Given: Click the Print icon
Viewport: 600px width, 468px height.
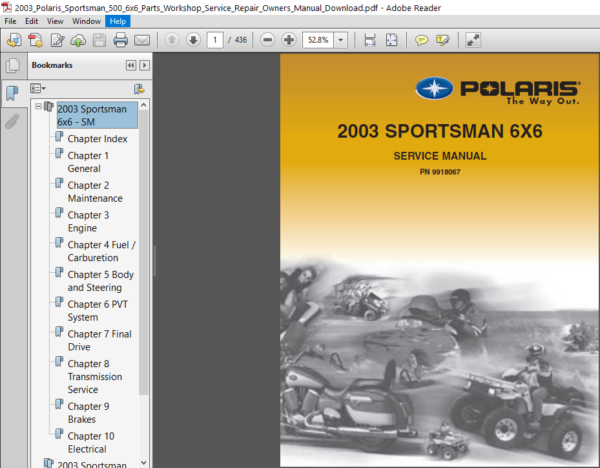Looking at the screenshot, I should 121,40.
